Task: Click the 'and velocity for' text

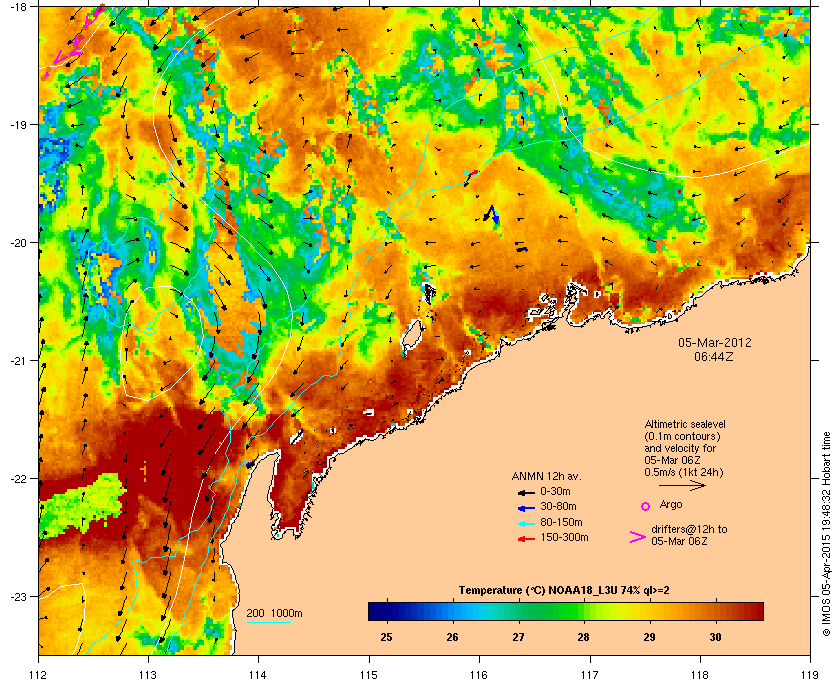Action: (680, 448)
